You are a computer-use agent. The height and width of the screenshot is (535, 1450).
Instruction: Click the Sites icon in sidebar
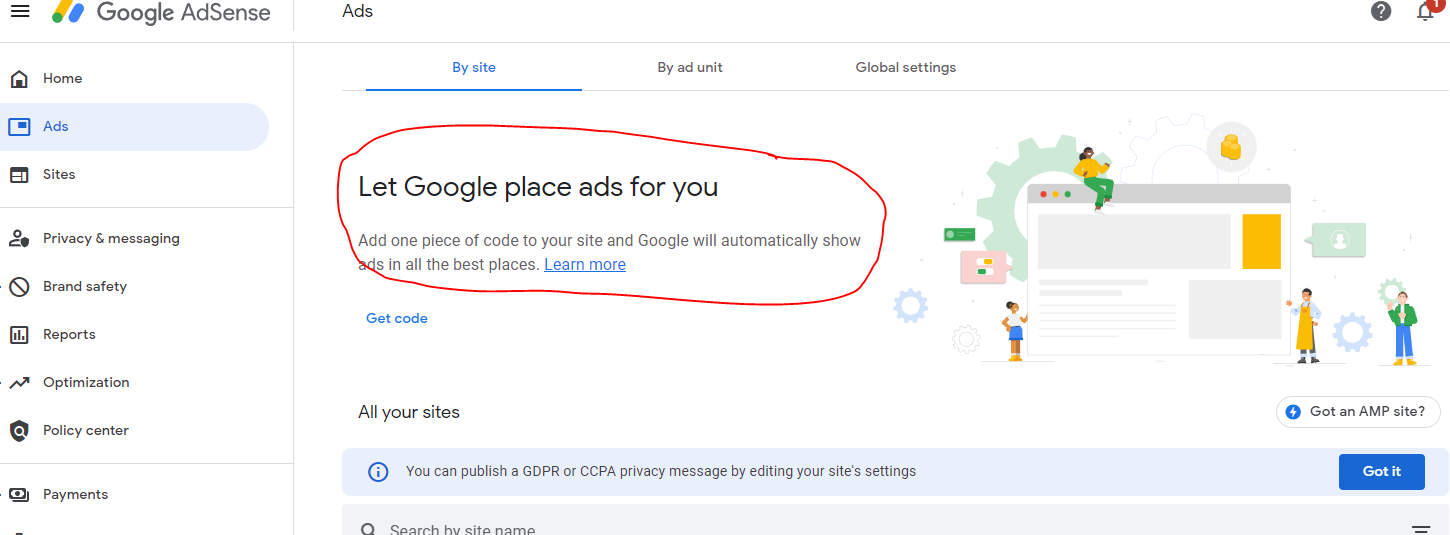click(19, 175)
